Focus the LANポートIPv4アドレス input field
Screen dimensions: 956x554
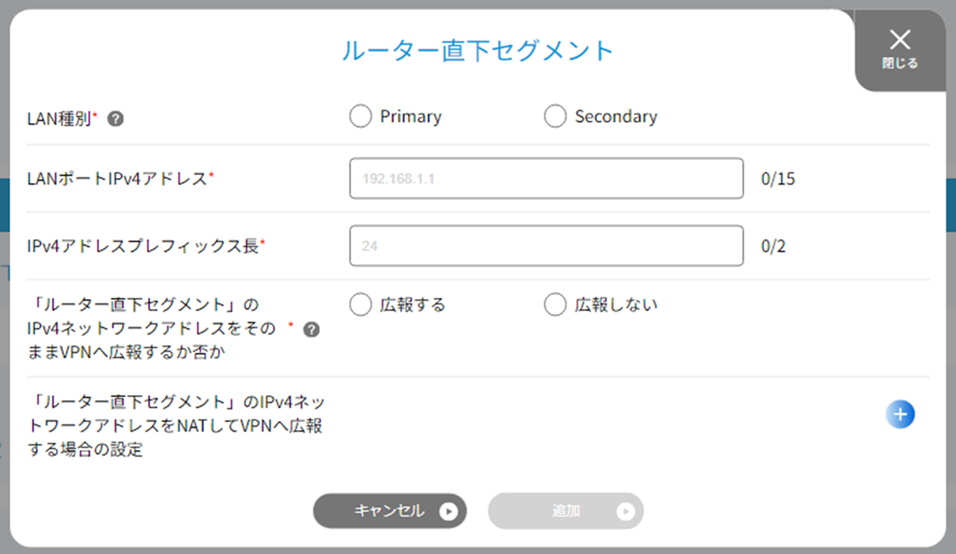pyautogui.click(x=546, y=179)
